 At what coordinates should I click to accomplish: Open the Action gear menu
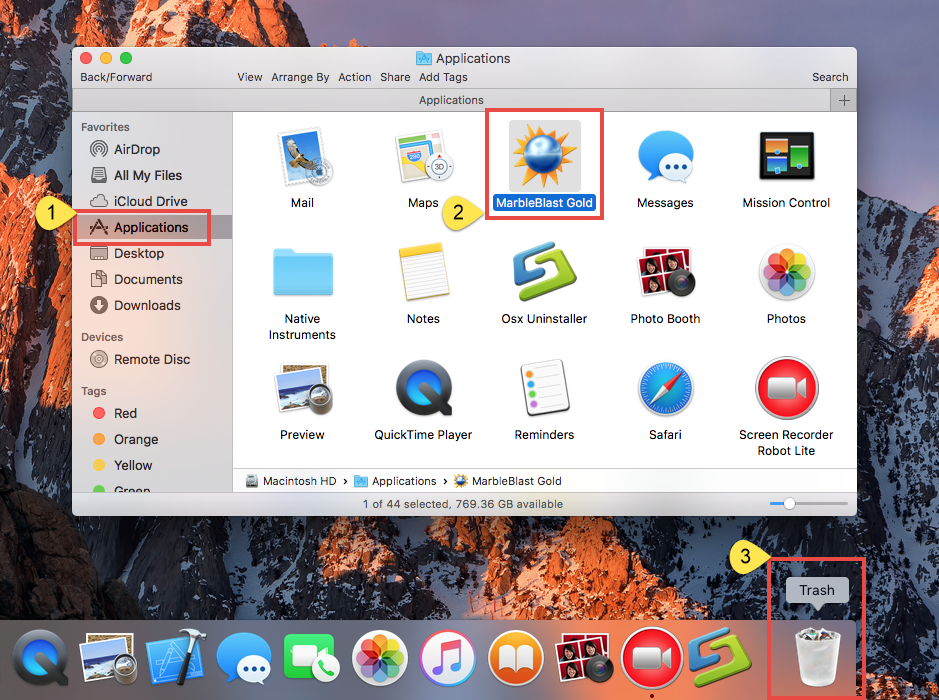355,76
